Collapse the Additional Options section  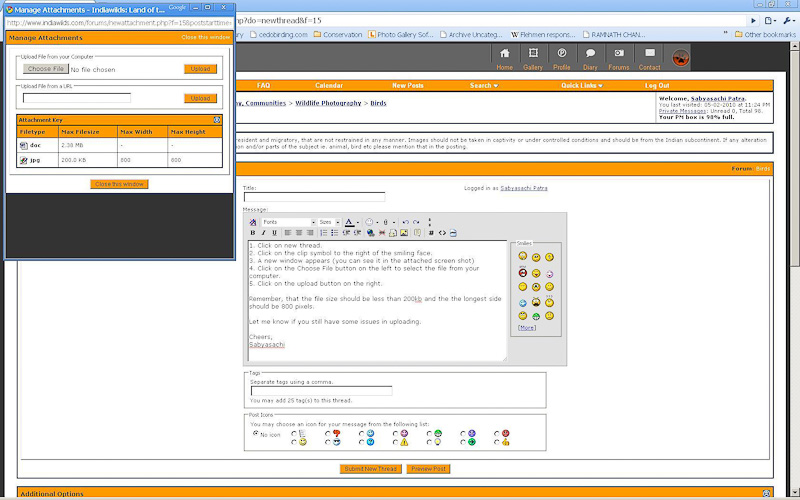pos(766,493)
